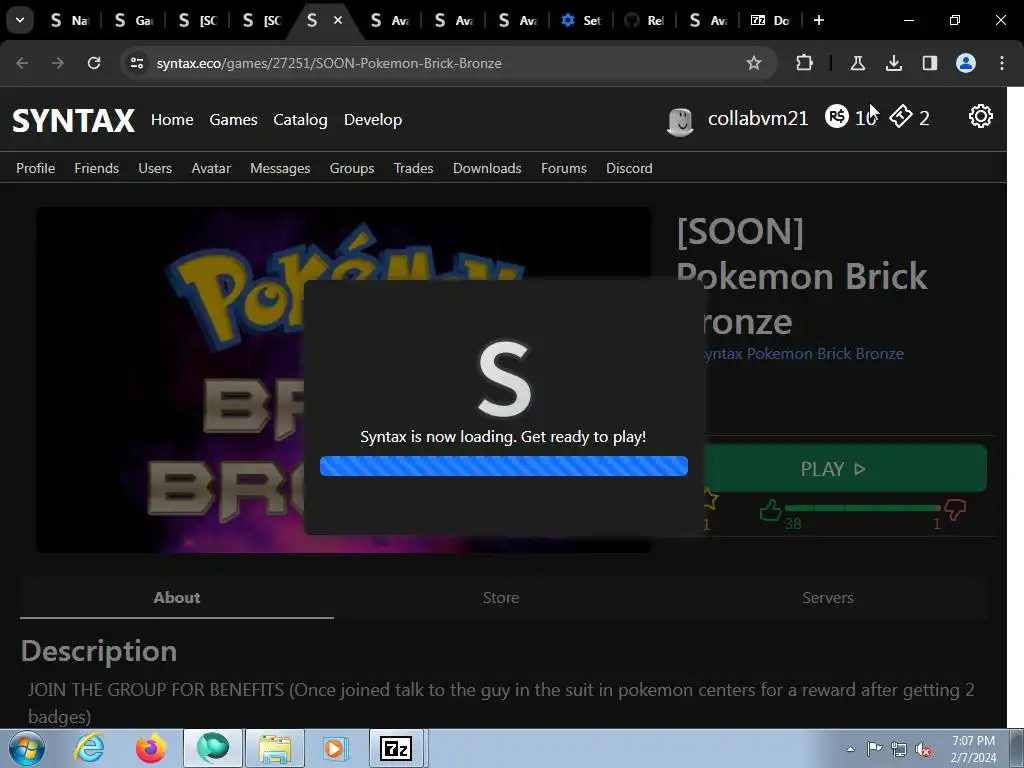Click the blue loading progress bar

tap(504, 466)
